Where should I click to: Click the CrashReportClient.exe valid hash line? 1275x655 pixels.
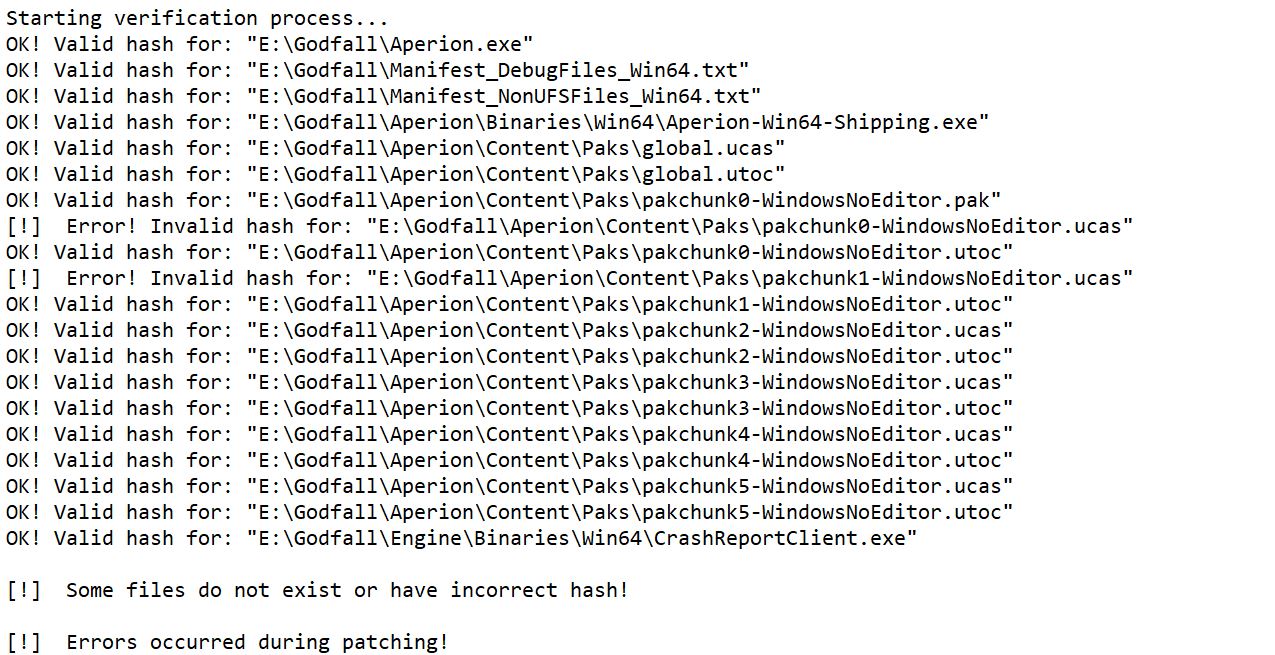coord(462,538)
